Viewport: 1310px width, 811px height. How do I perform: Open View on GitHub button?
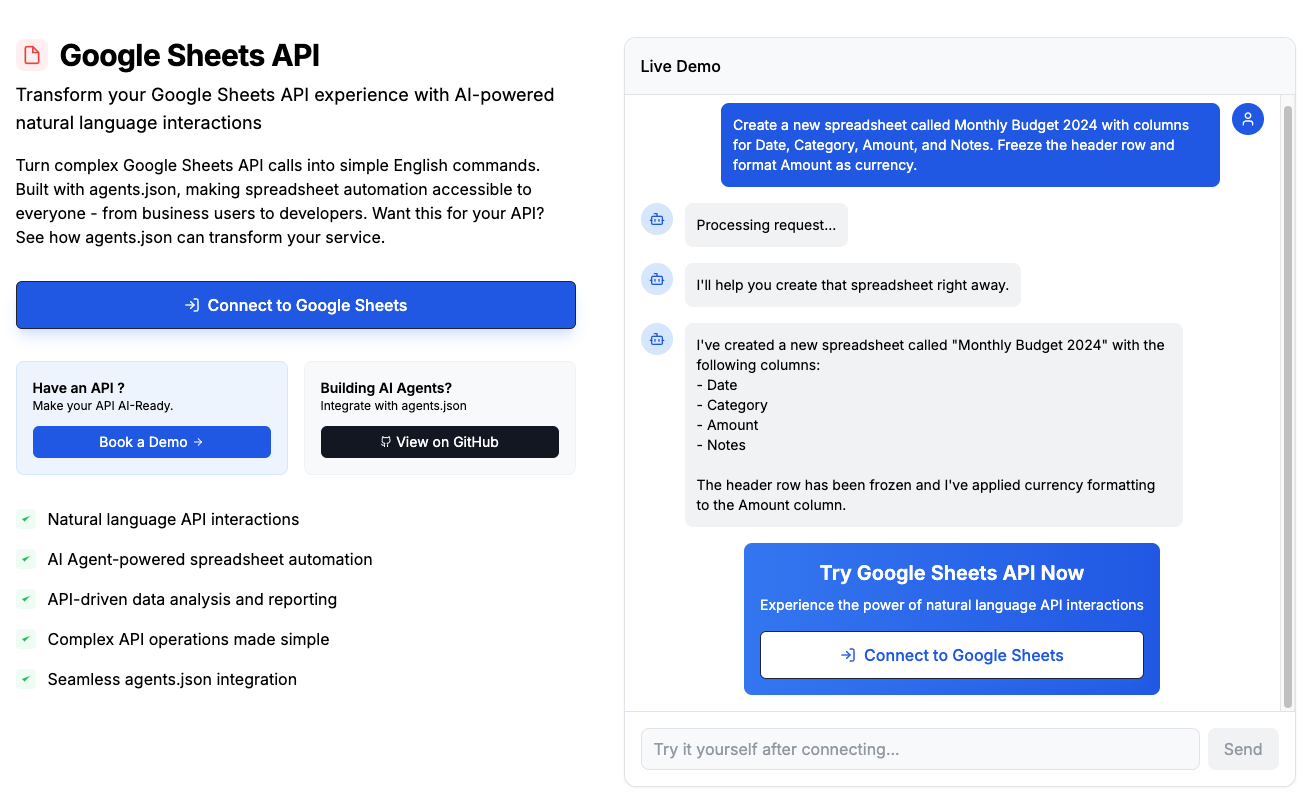[439, 442]
